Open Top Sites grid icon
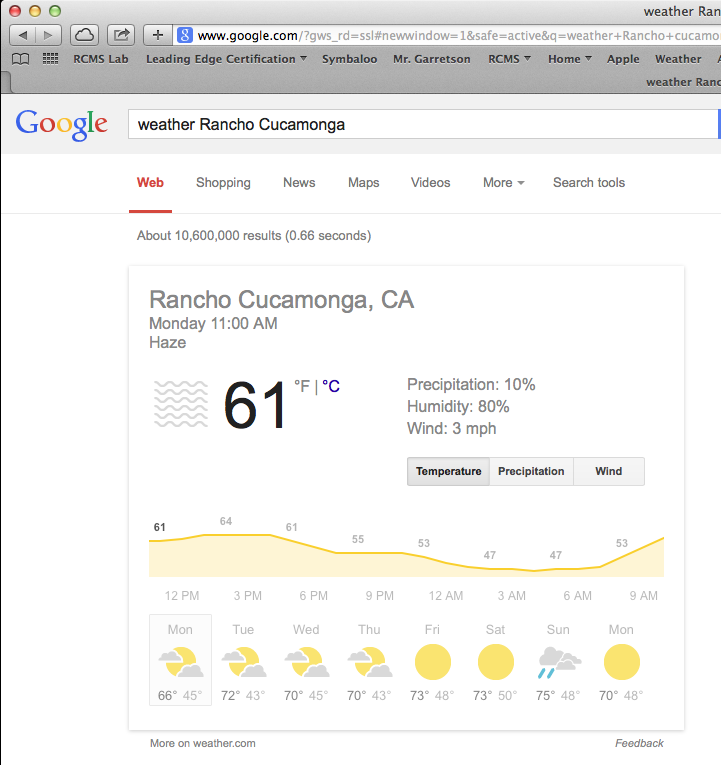Viewport: 721px width, 765px height. click(50, 59)
